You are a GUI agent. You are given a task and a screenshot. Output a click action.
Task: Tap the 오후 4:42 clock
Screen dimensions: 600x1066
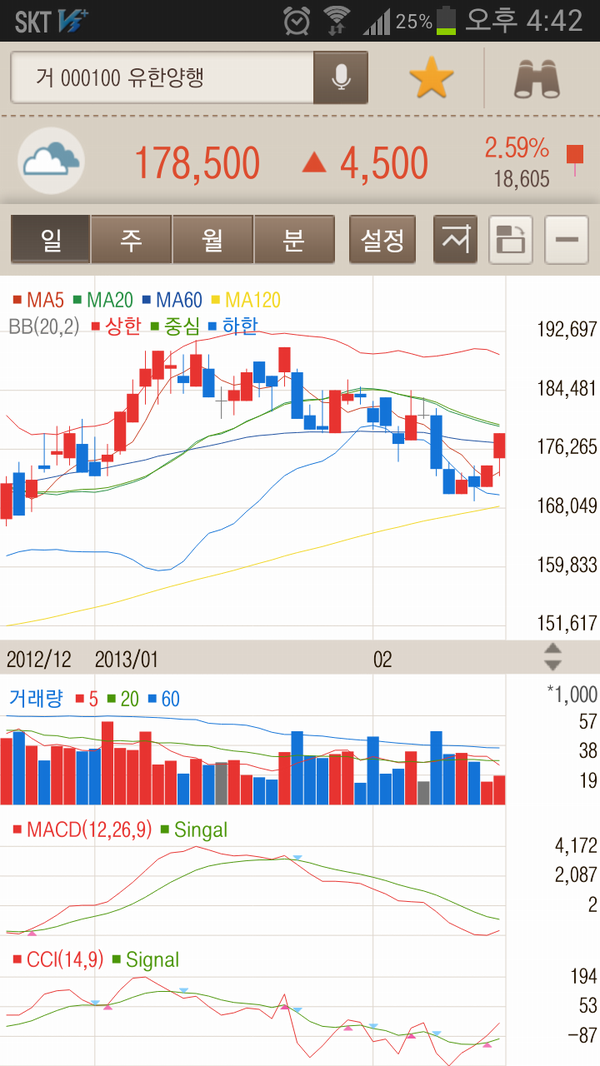pyautogui.click(x=524, y=20)
